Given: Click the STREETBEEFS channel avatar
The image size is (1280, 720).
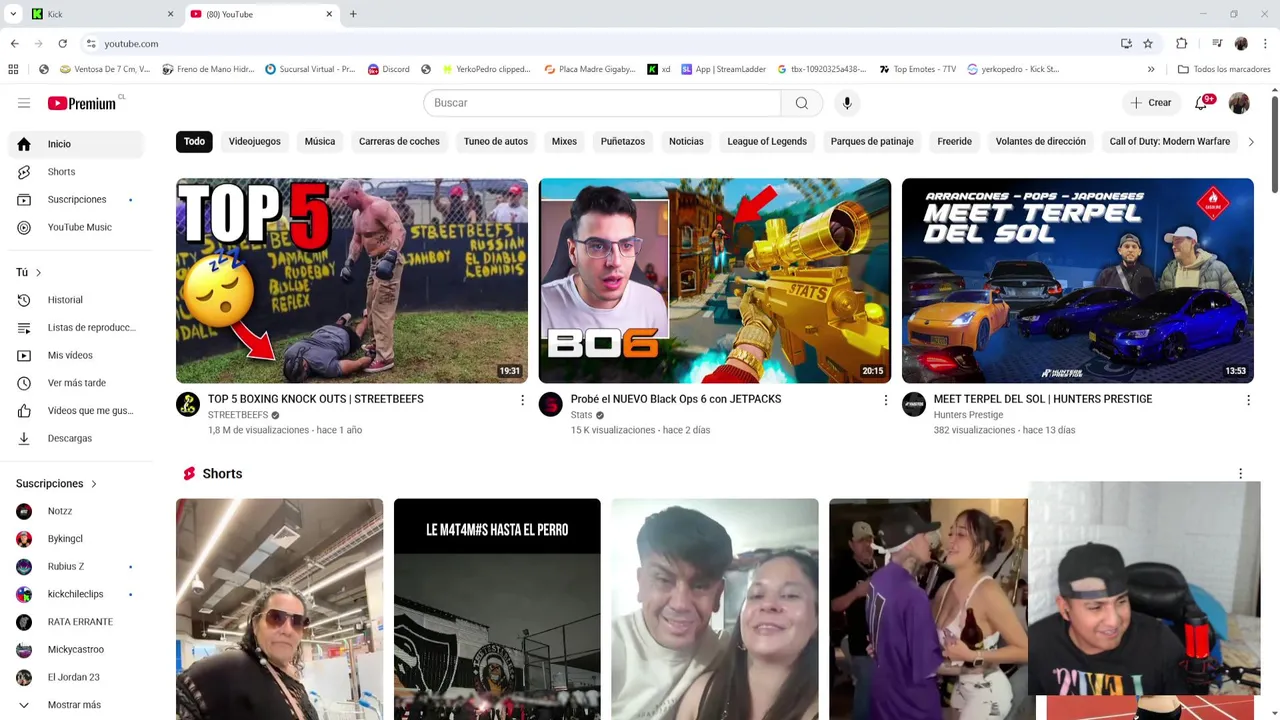Looking at the screenshot, I should click(x=188, y=404).
